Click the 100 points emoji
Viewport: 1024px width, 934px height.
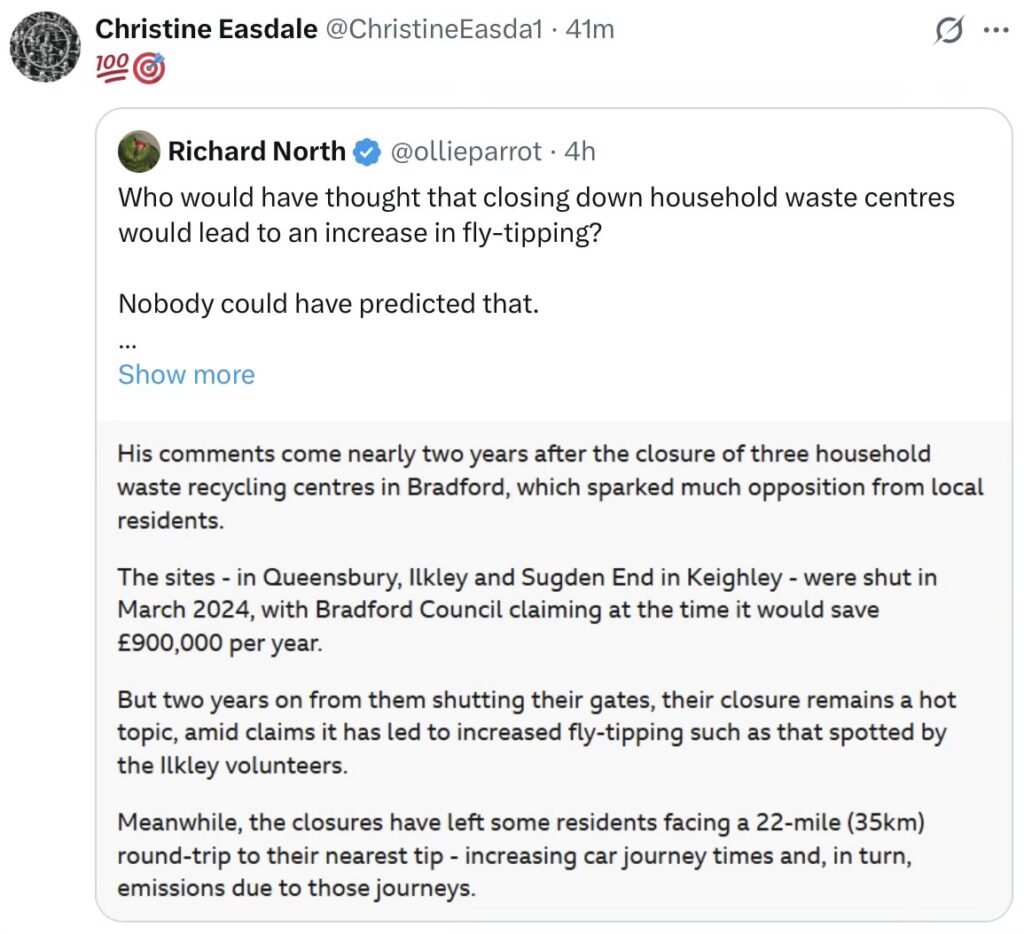coord(110,69)
